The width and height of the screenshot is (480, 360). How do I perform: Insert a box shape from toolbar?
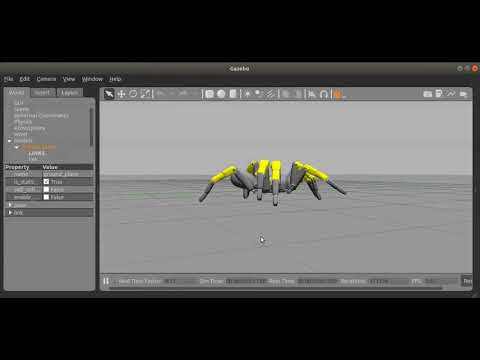(209, 94)
